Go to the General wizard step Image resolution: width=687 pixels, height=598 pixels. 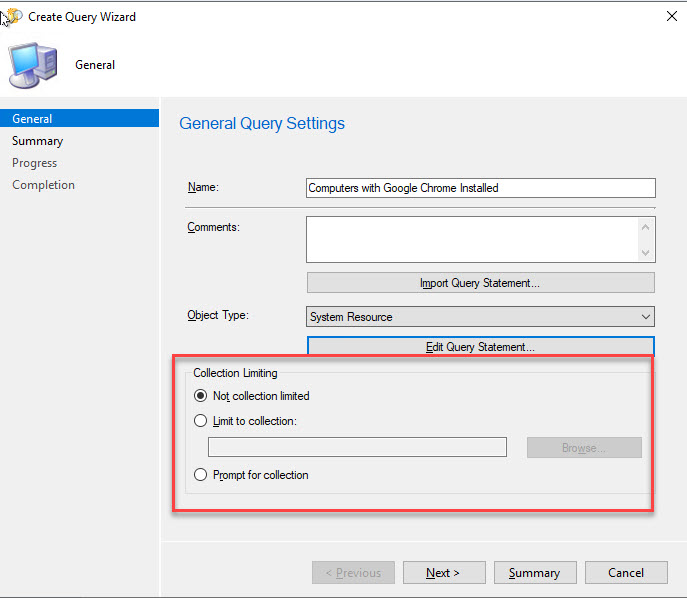pyautogui.click(x=33, y=119)
